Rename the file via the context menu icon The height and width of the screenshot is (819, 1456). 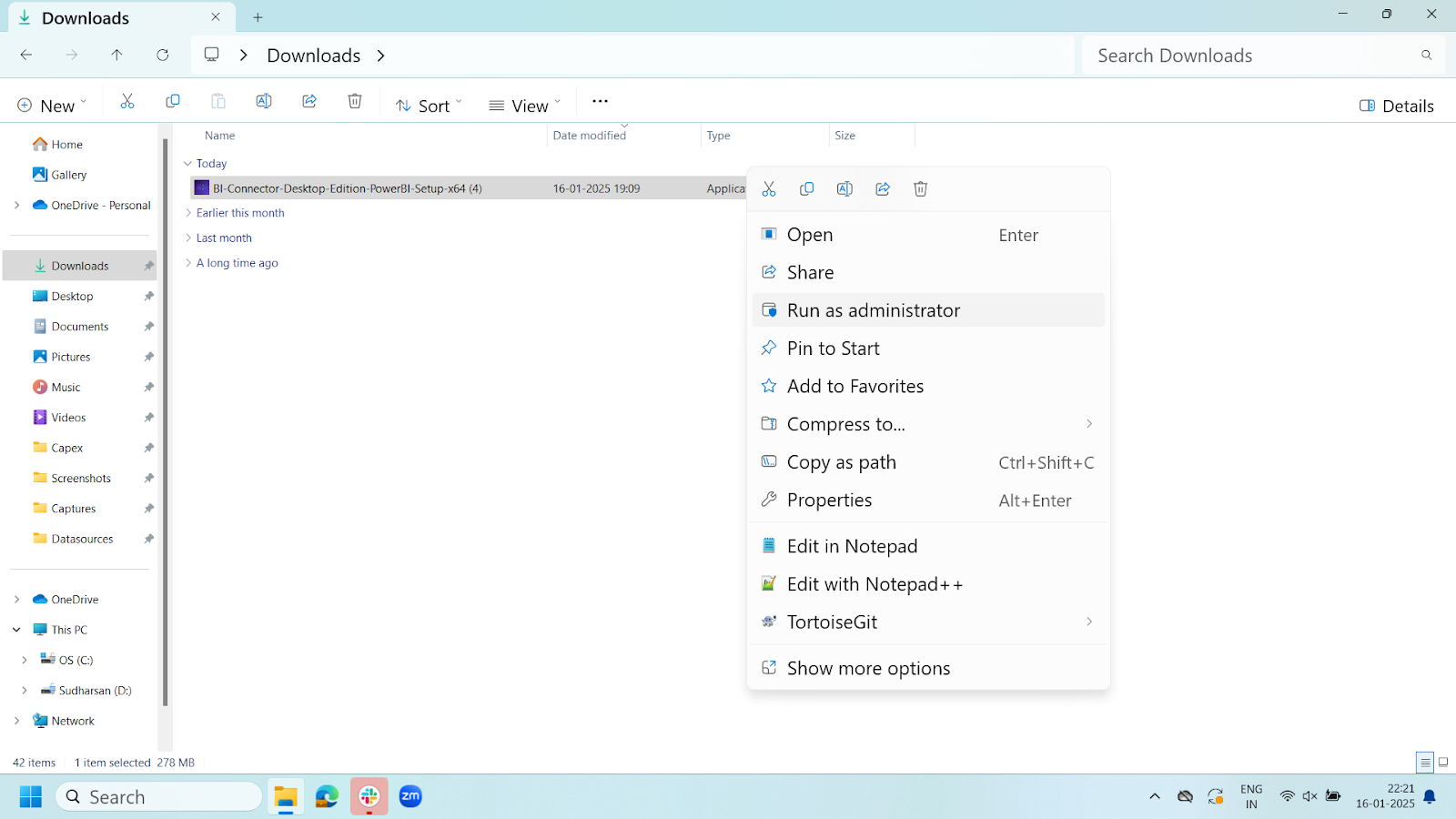tap(844, 189)
